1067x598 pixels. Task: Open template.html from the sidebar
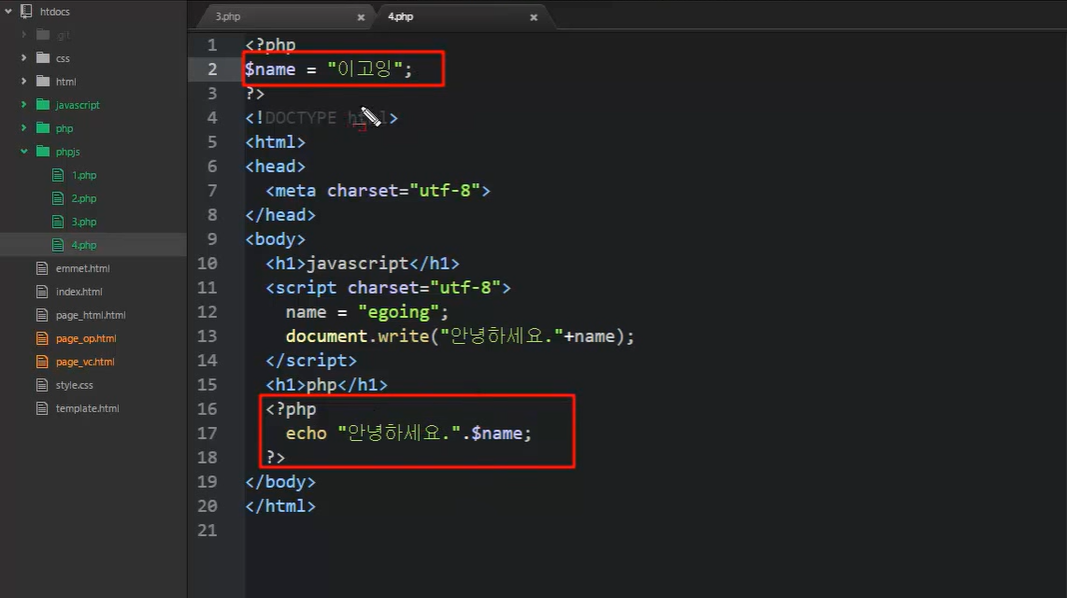point(87,408)
